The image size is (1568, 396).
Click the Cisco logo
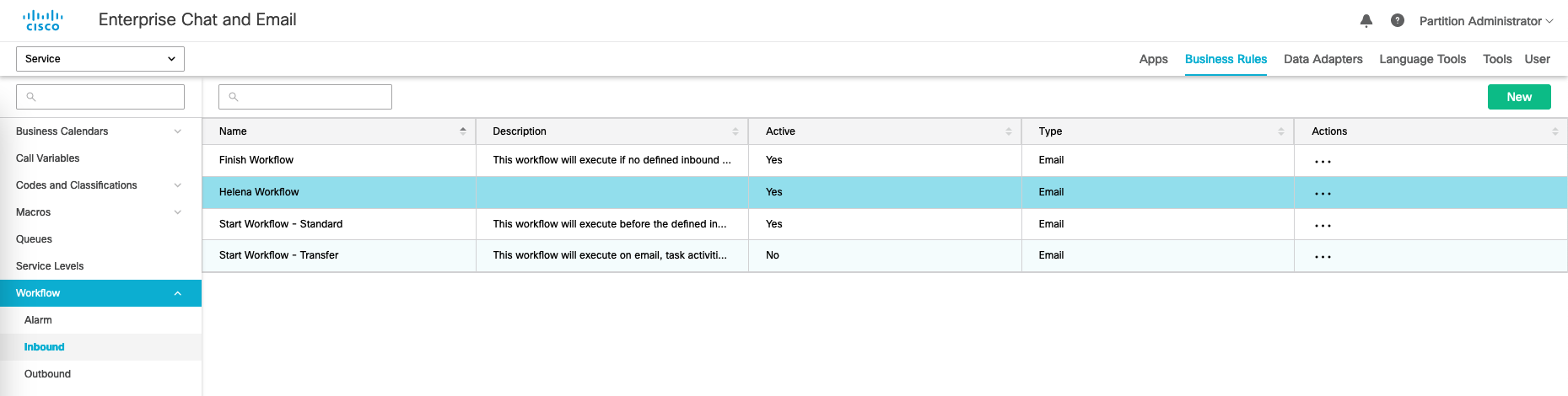(x=43, y=20)
